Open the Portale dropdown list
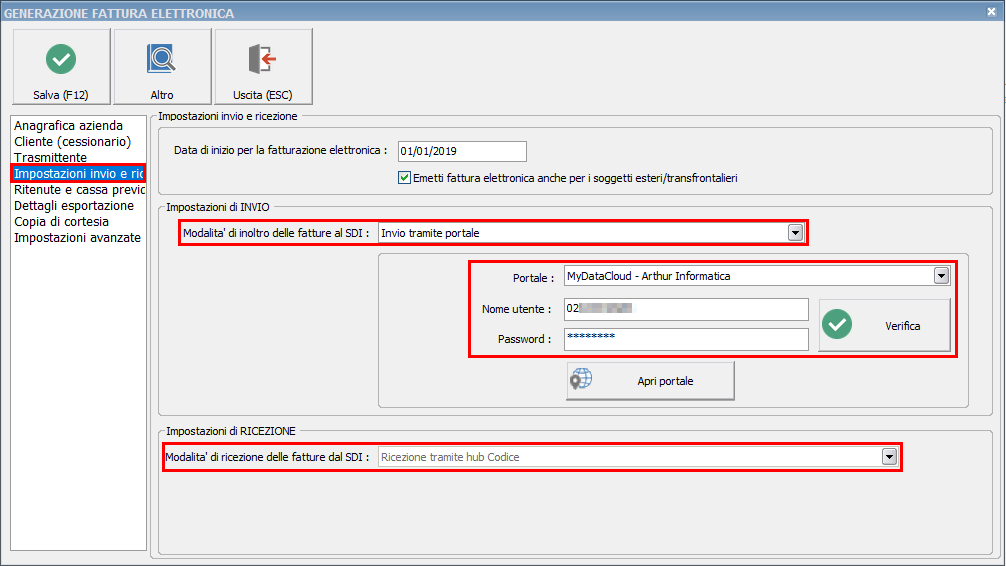1006x566 pixels. coord(940,276)
